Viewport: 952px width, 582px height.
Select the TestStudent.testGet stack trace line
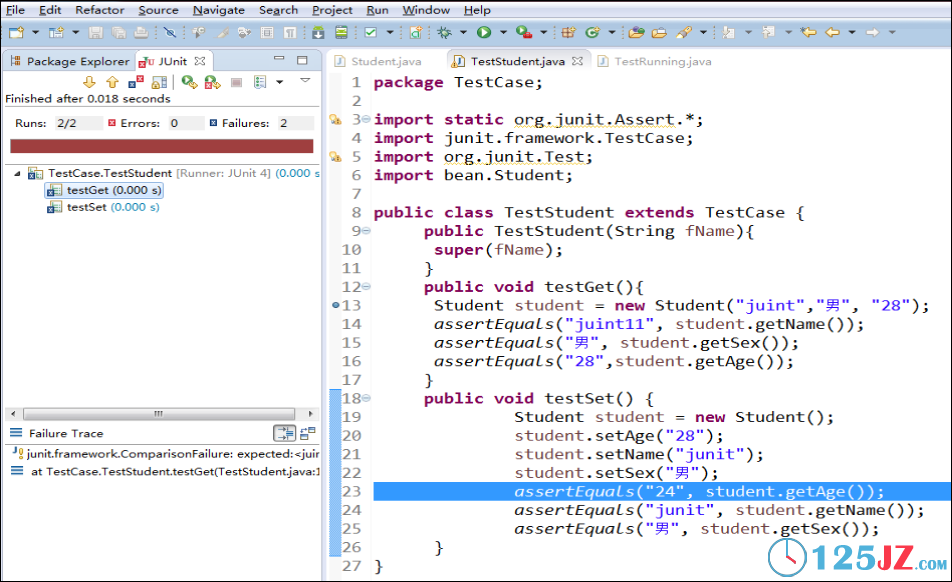click(165, 472)
